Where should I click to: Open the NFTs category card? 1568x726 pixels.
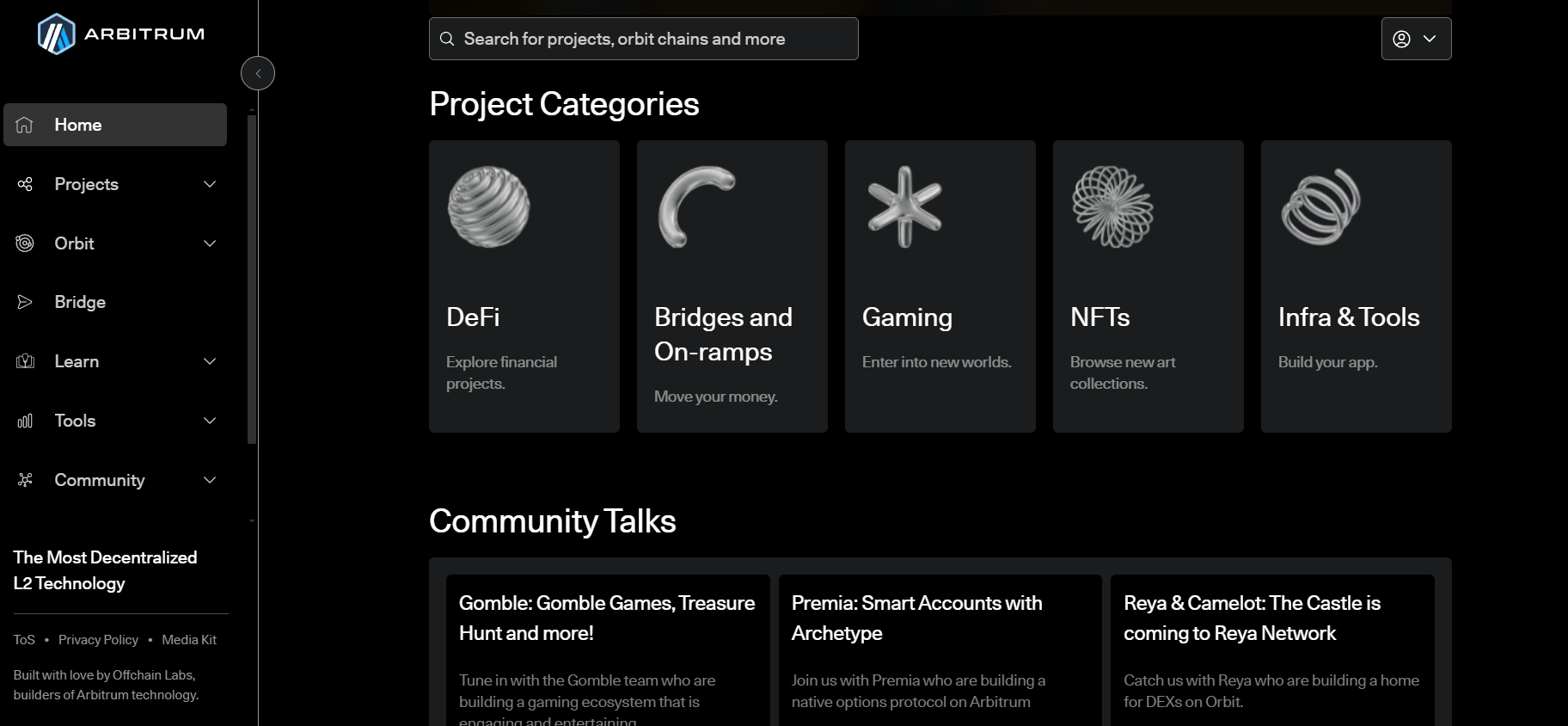point(1148,286)
